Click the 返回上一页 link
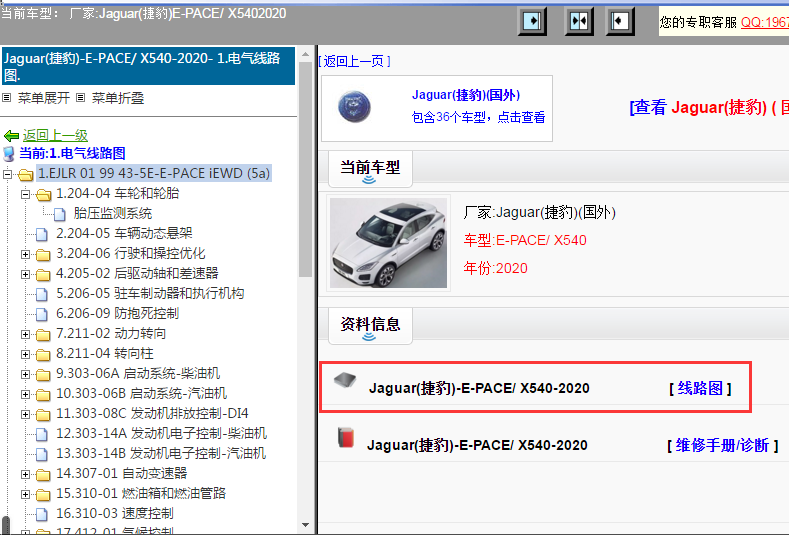Viewport: 789px width, 535px height. tap(354, 61)
